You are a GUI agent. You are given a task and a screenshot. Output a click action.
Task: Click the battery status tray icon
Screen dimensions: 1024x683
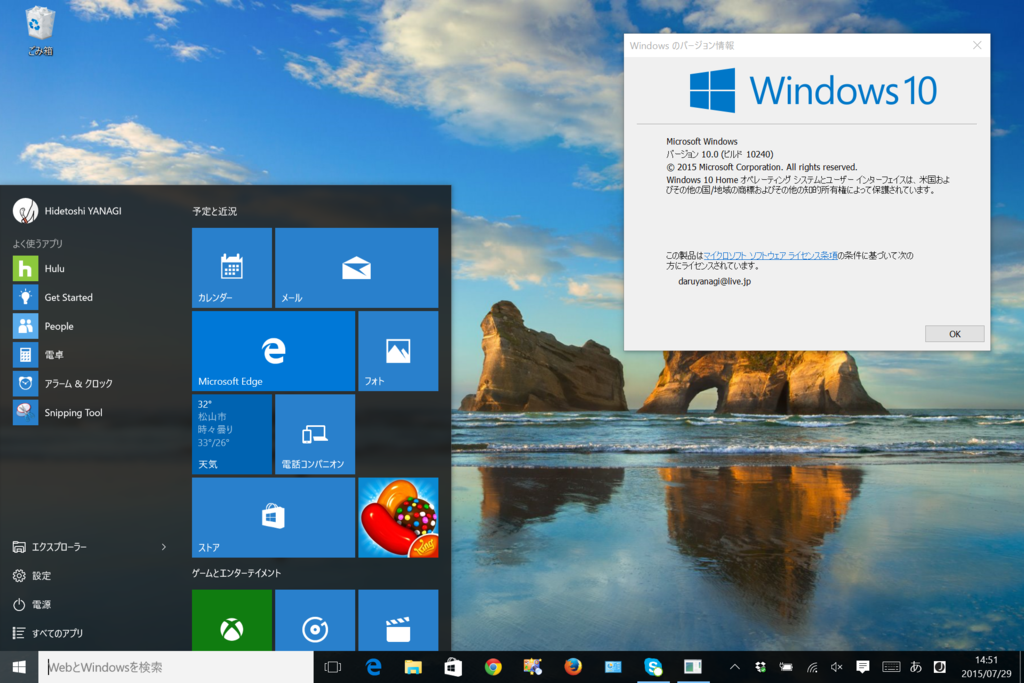pos(786,667)
